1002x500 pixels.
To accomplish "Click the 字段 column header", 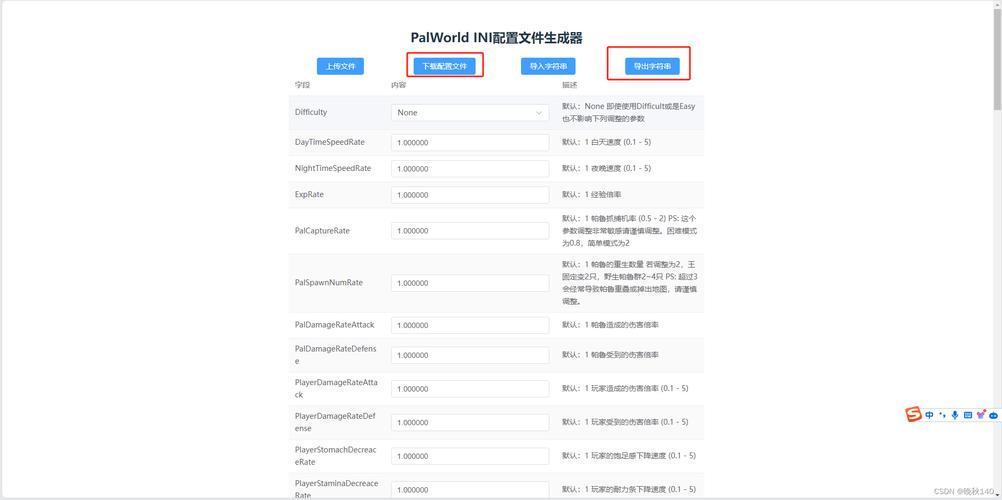I will 302,84.
